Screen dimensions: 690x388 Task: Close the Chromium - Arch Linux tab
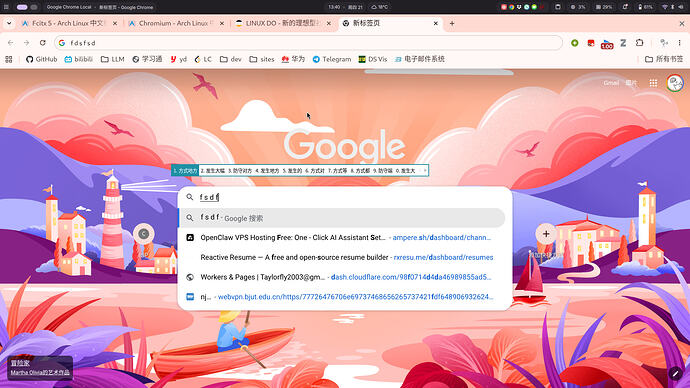222,23
